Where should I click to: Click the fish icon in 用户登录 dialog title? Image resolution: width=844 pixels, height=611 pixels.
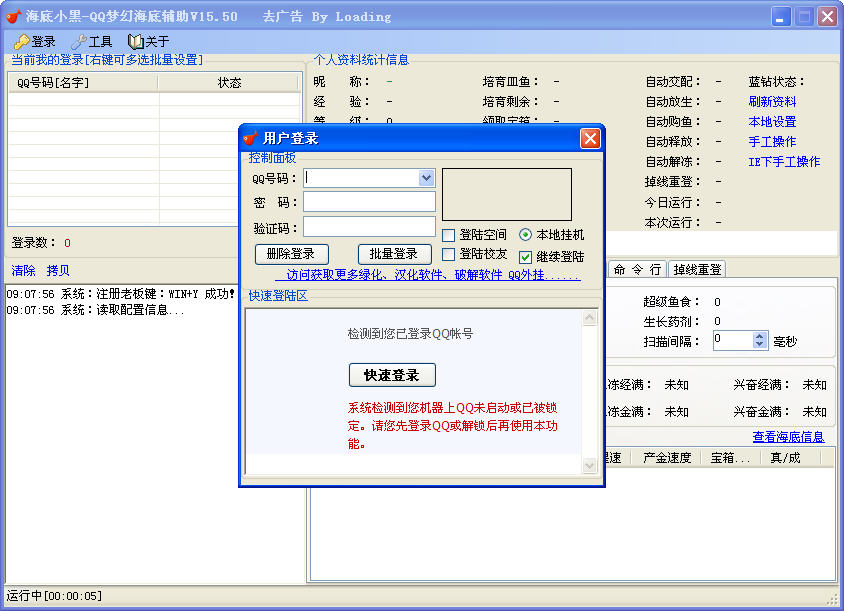click(x=250, y=138)
